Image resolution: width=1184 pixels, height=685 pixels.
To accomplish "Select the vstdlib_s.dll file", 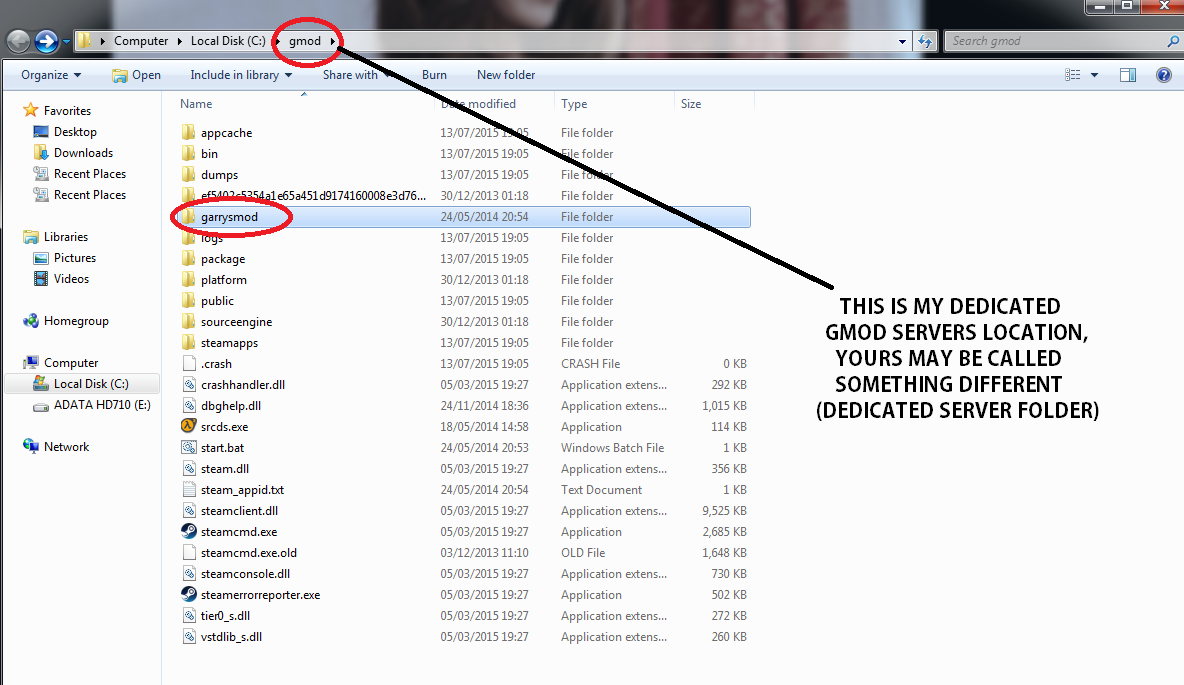I will point(231,637).
